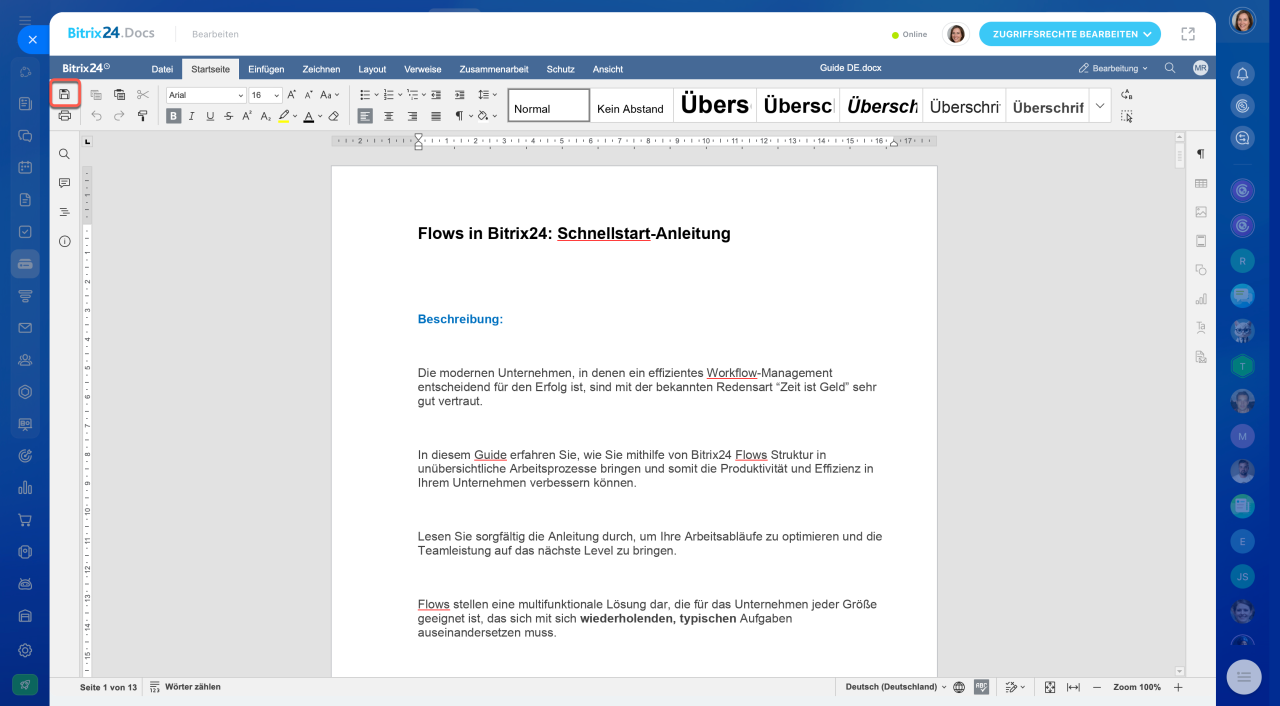Fit page to window in status bar

pos(1050,687)
